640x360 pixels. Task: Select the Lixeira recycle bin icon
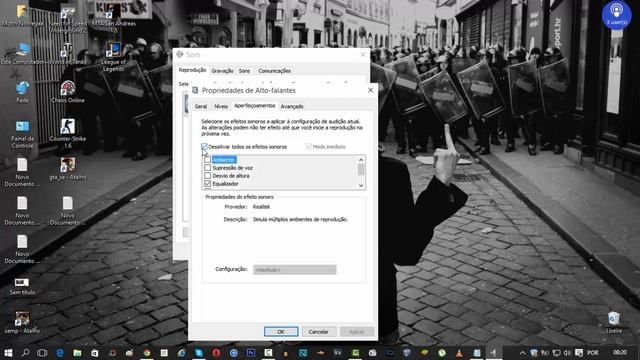tap(613, 322)
